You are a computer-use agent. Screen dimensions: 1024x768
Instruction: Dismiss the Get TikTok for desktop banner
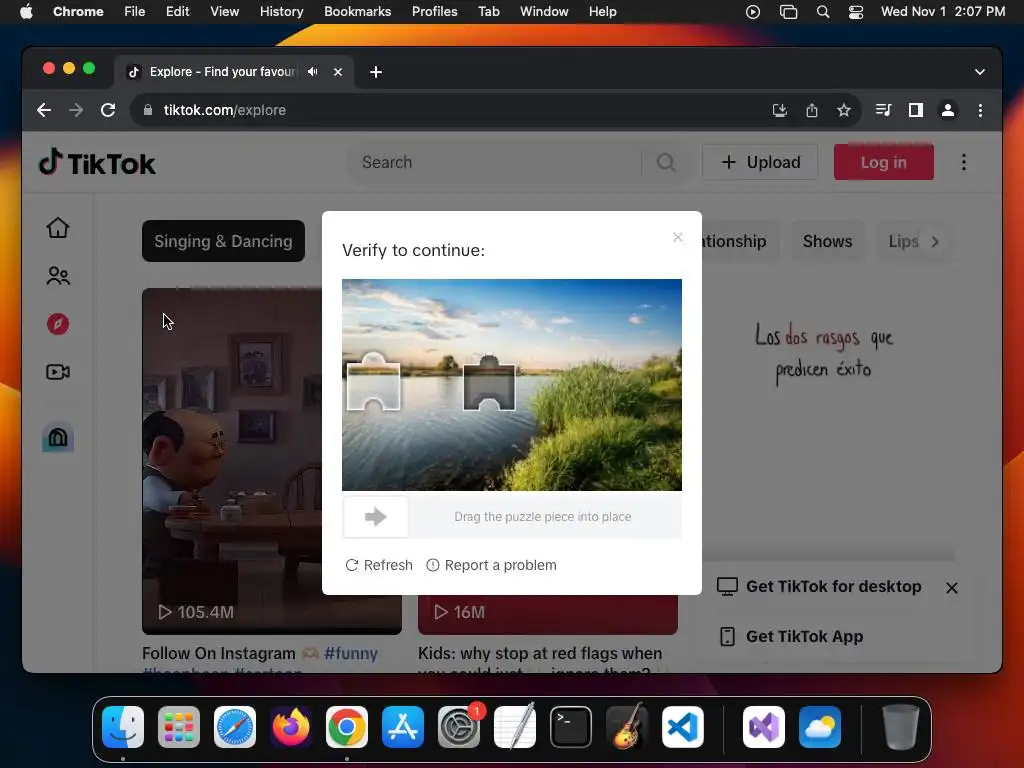click(952, 588)
